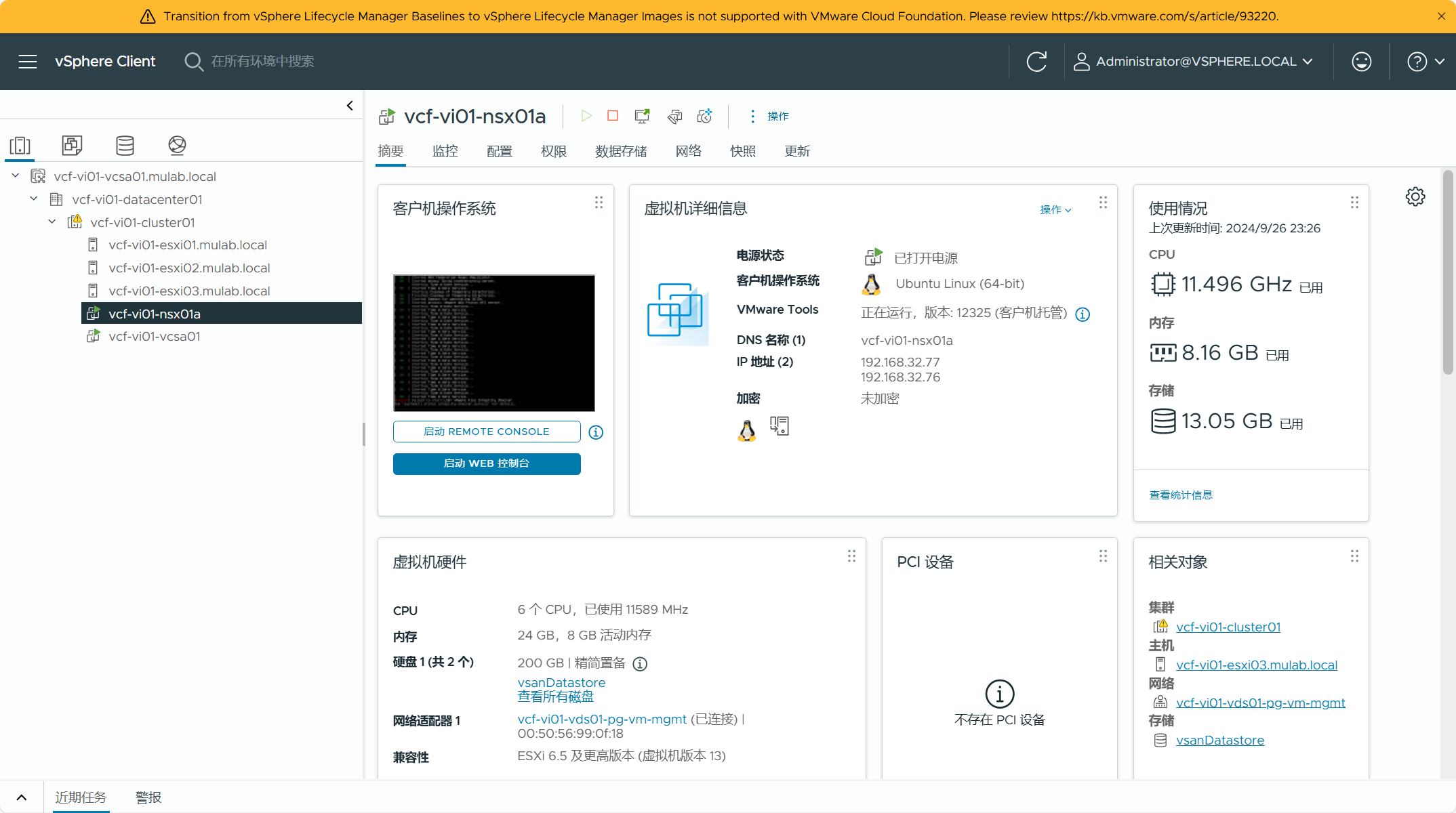
Task: Collapse the left navigation sidebar
Action: coord(350,106)
